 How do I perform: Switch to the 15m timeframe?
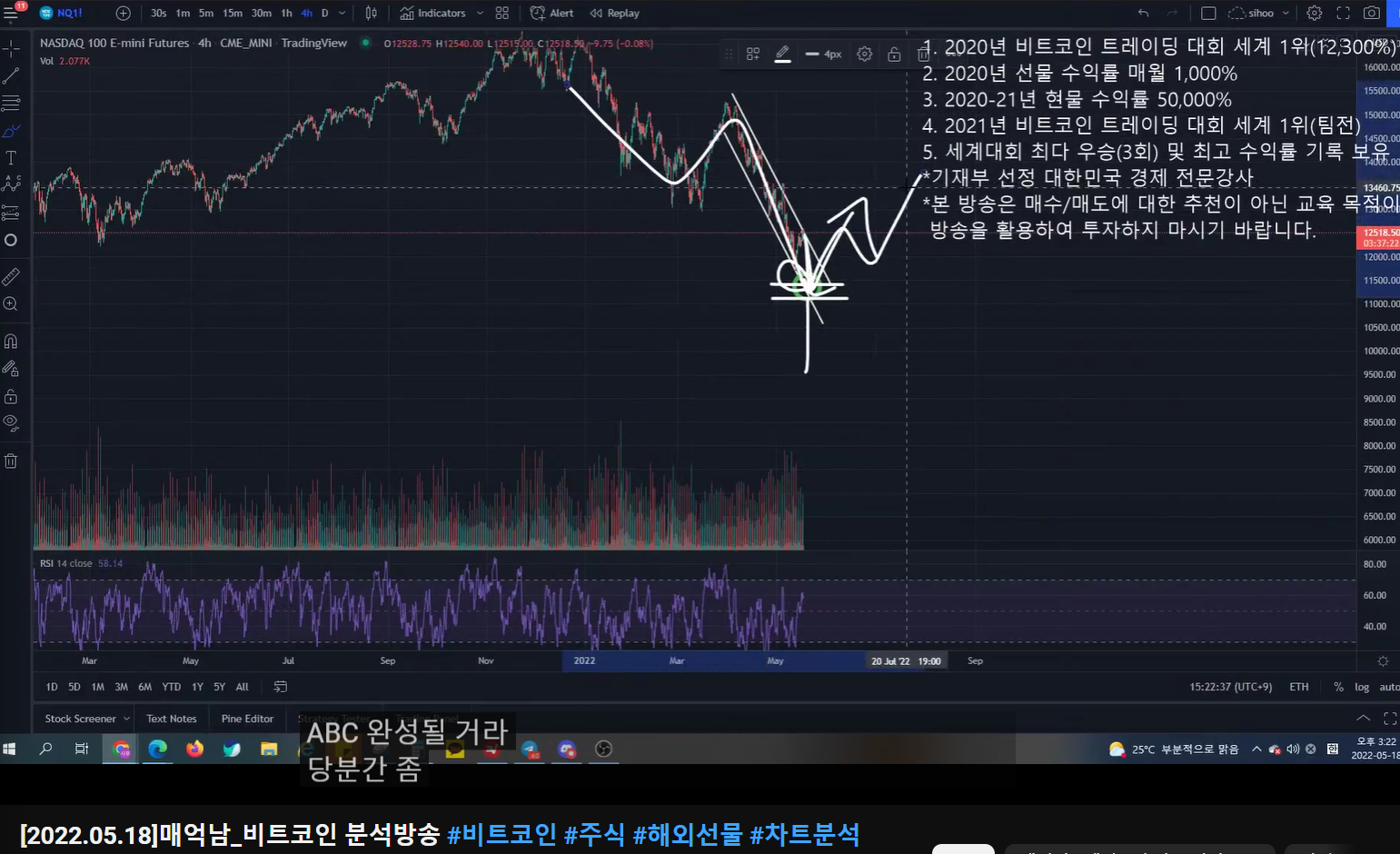233,14
